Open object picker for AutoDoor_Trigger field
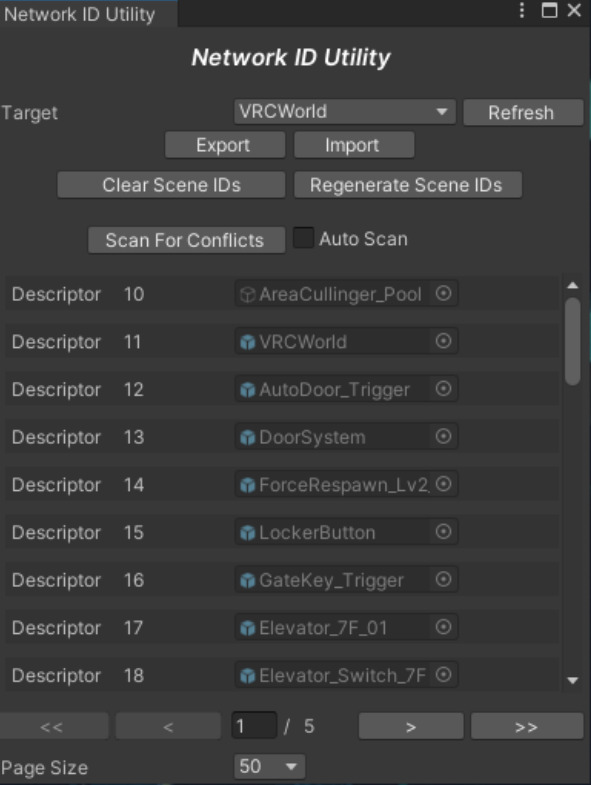 pos(443,389)
